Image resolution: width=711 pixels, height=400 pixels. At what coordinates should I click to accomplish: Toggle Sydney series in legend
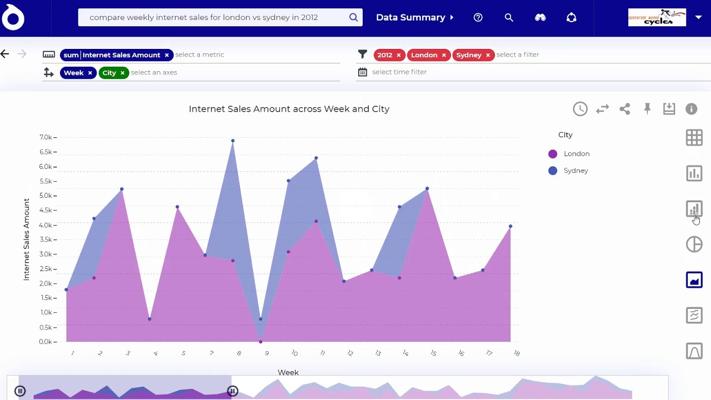575,171
